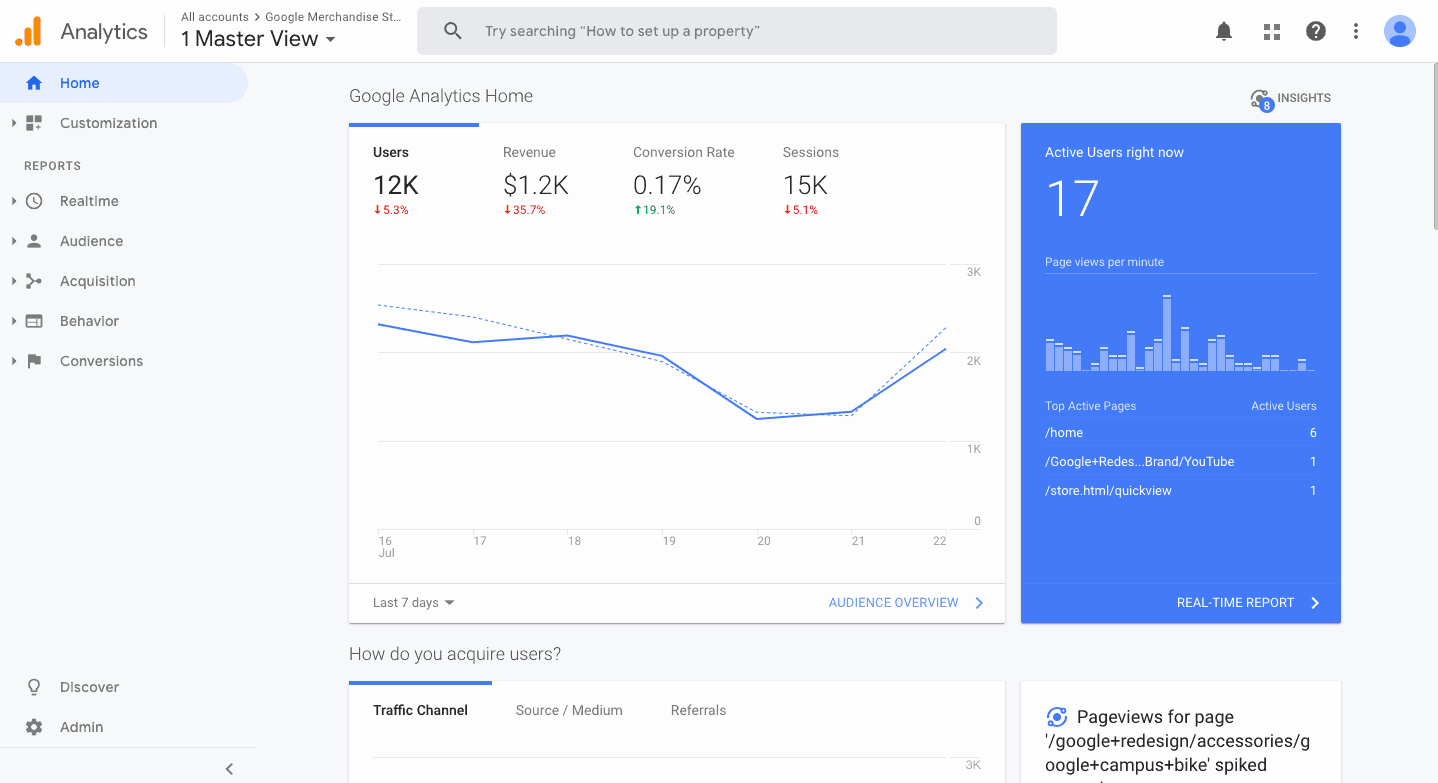This screenshot has width=1438, height=783.
Task: Open the Audience Overview link
Action: (x=893, y=603)
